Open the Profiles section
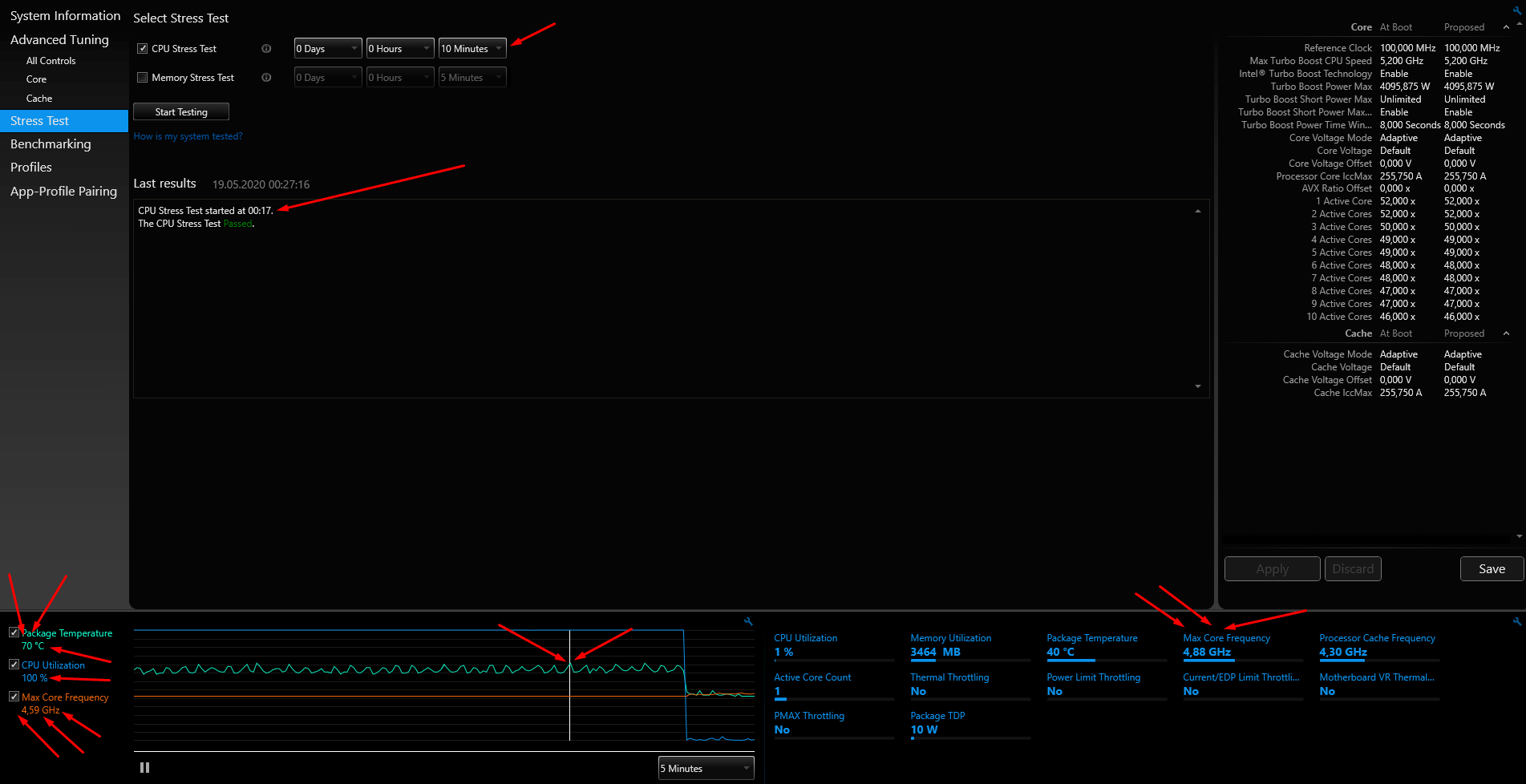 click(x=31, y=168)
